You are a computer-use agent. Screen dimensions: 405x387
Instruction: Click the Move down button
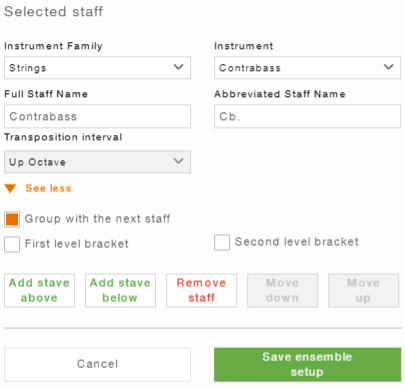point(282,290)
